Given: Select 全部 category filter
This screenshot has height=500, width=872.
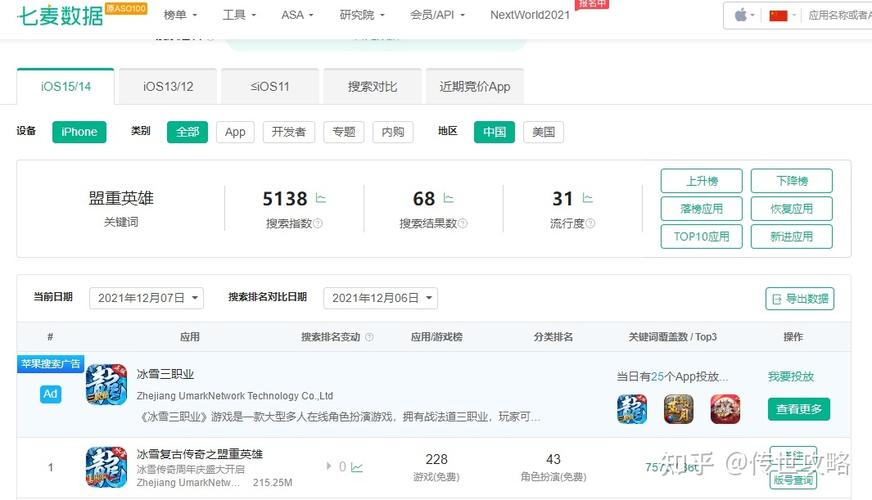Looking at the screenshot, I should point(187,132).
